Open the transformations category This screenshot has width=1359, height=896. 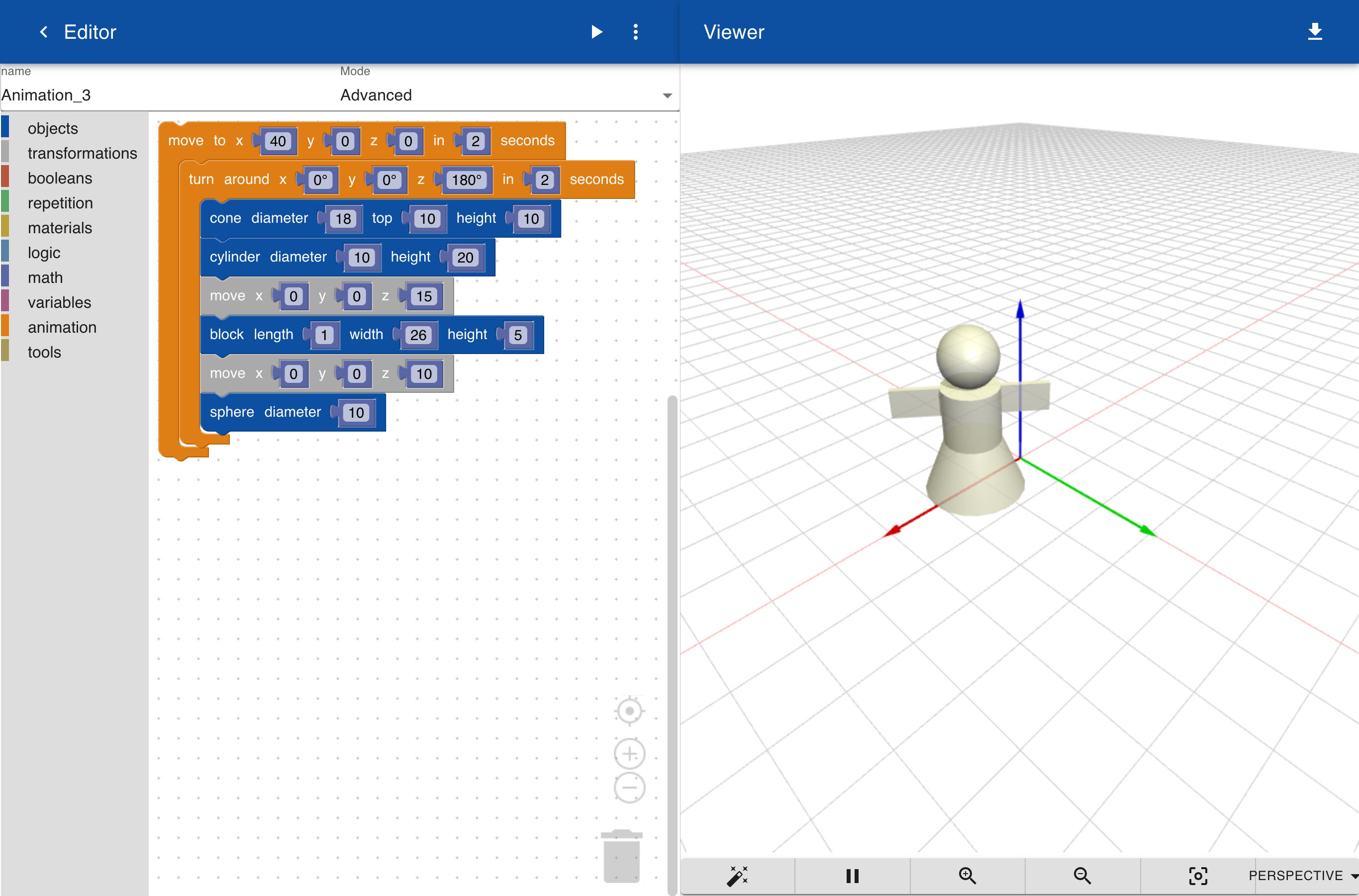point(83,153)
